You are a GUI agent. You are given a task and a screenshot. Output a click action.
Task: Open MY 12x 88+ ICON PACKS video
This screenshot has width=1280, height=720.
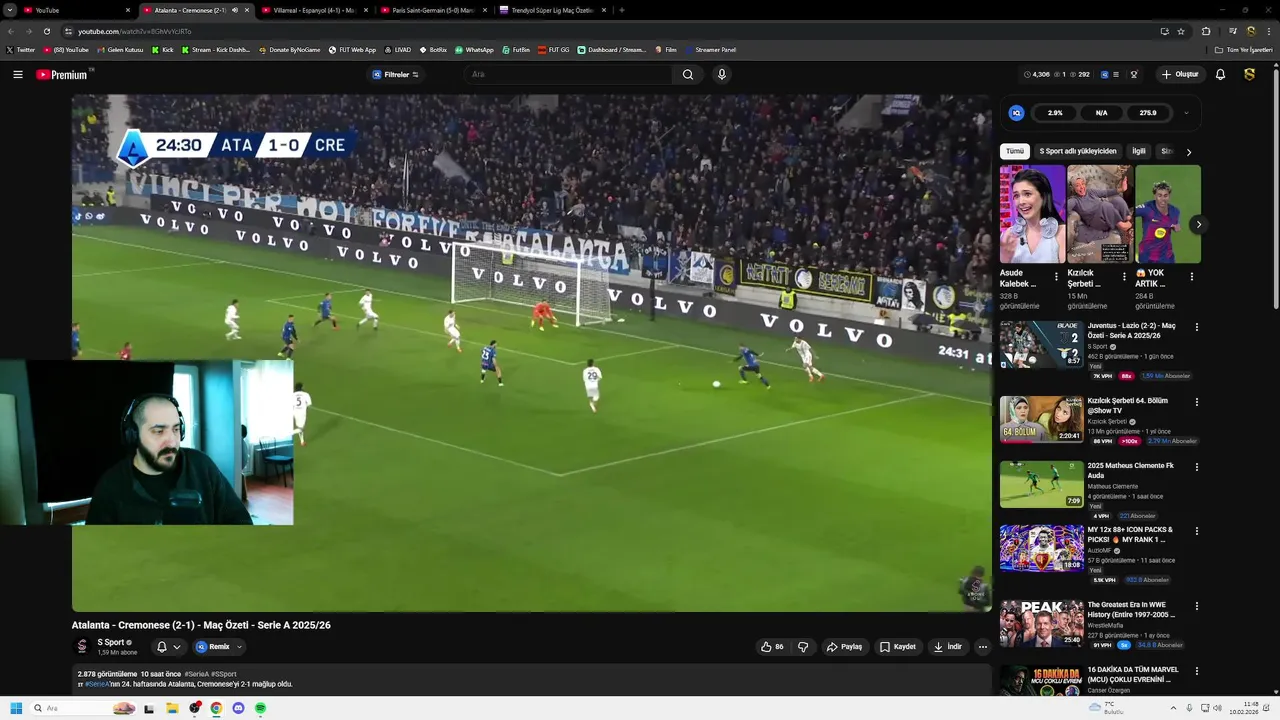click(x=1041, y=548)
